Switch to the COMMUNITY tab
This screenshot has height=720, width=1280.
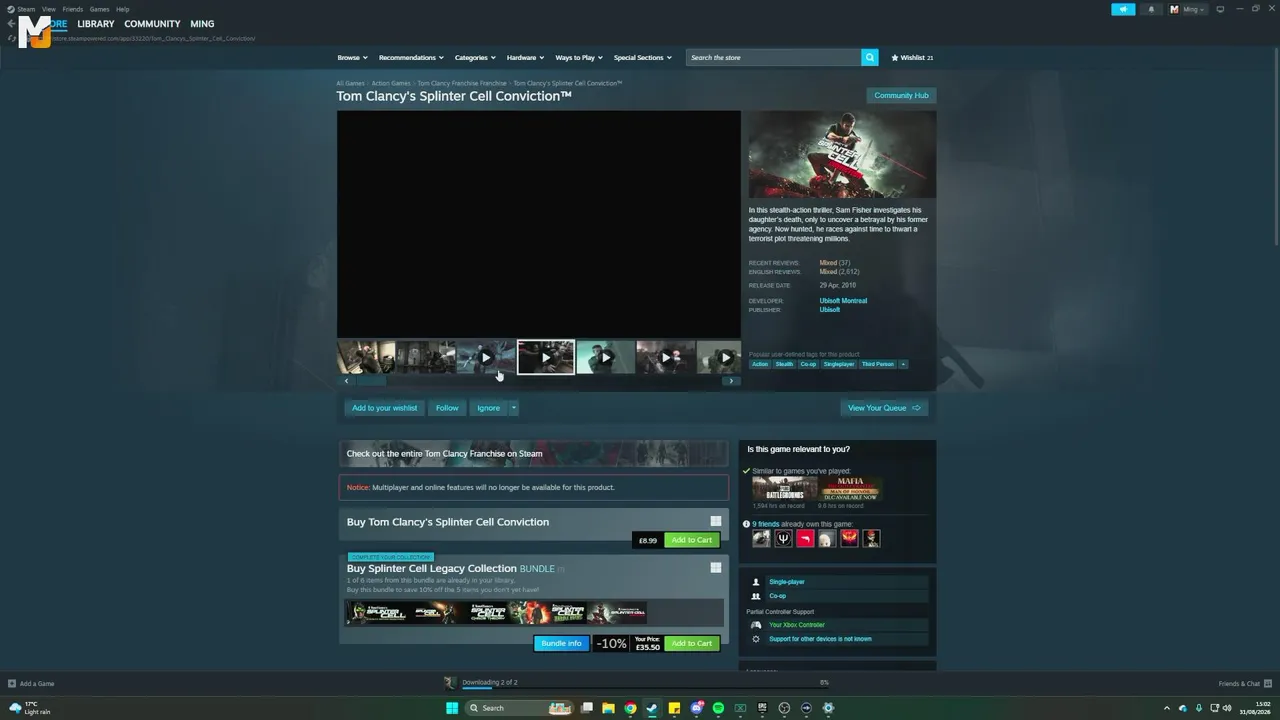click(x=152, y=24)
